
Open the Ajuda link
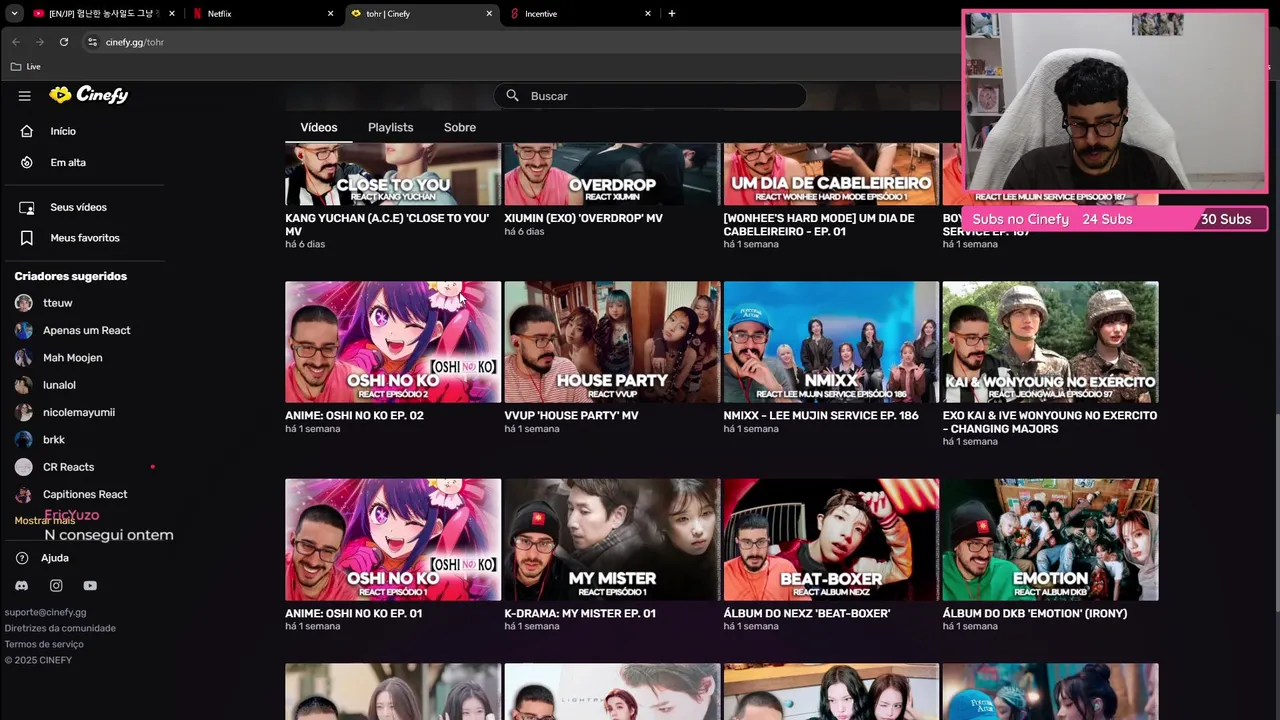54,558
